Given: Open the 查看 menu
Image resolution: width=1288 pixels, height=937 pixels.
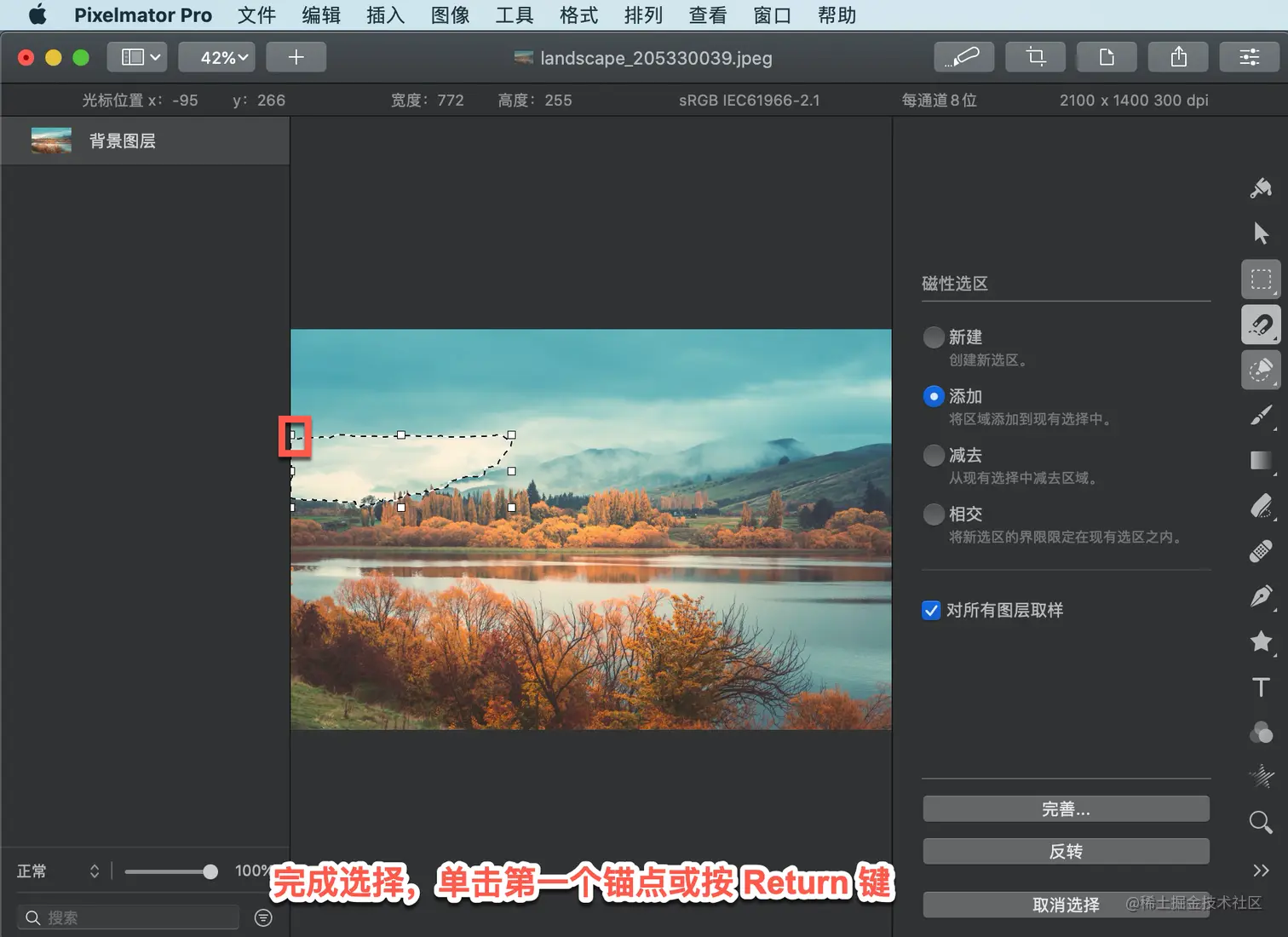Looking at the screenshot, I should [708, 15].
